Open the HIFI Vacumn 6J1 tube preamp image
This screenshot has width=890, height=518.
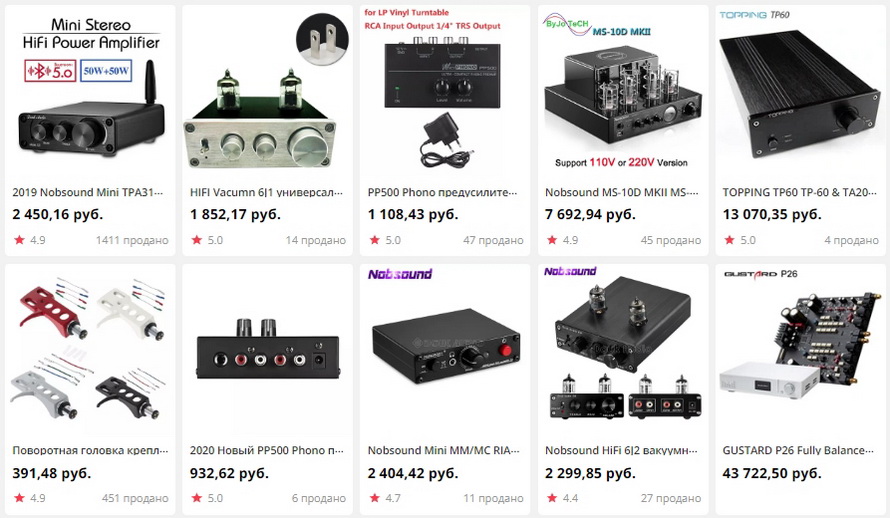[267, 91]
